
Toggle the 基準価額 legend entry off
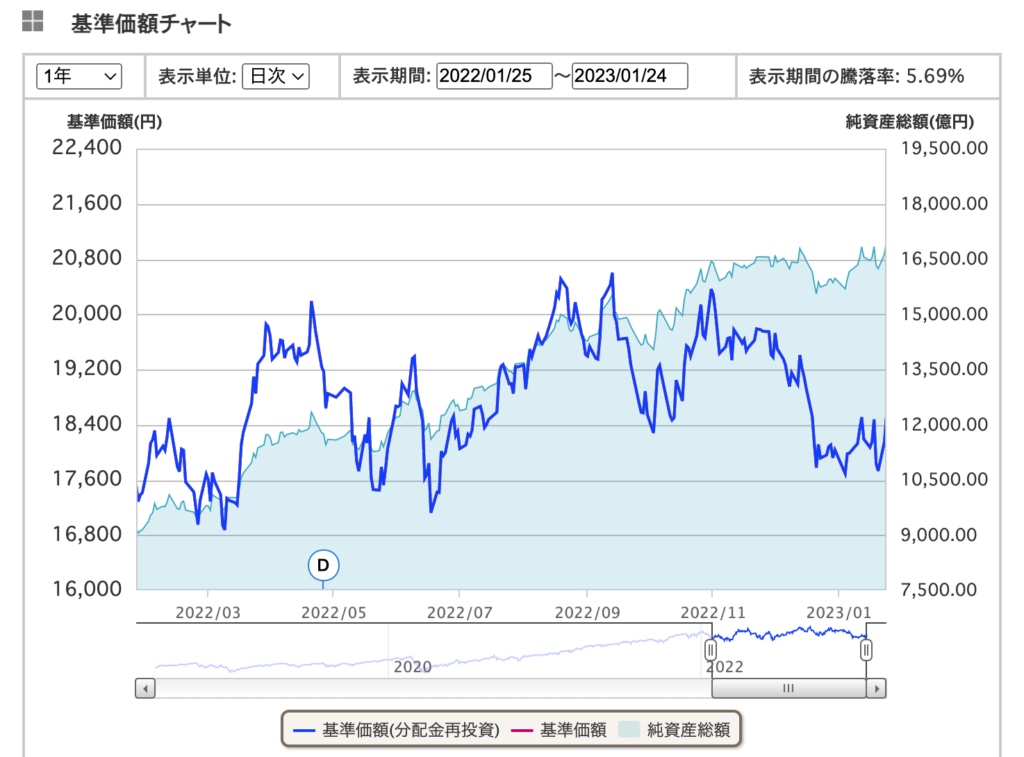[x=576, y=729]
